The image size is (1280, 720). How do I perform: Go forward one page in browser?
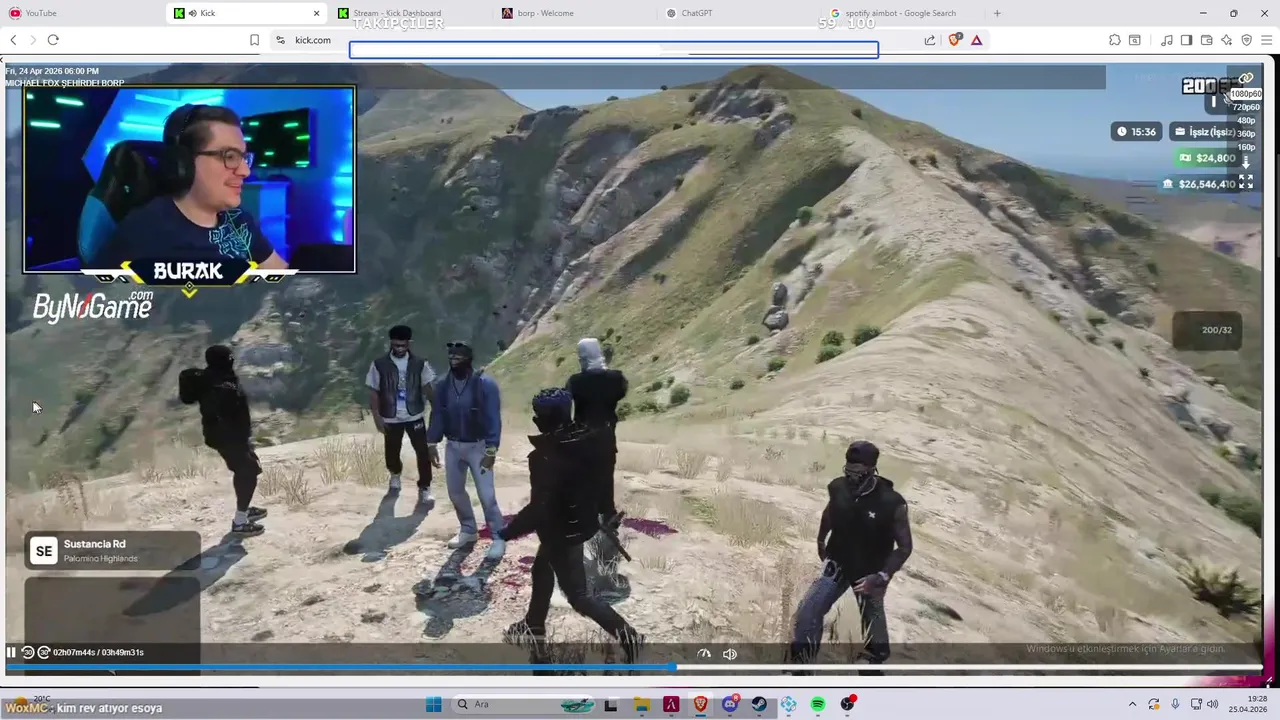(33, 40)
